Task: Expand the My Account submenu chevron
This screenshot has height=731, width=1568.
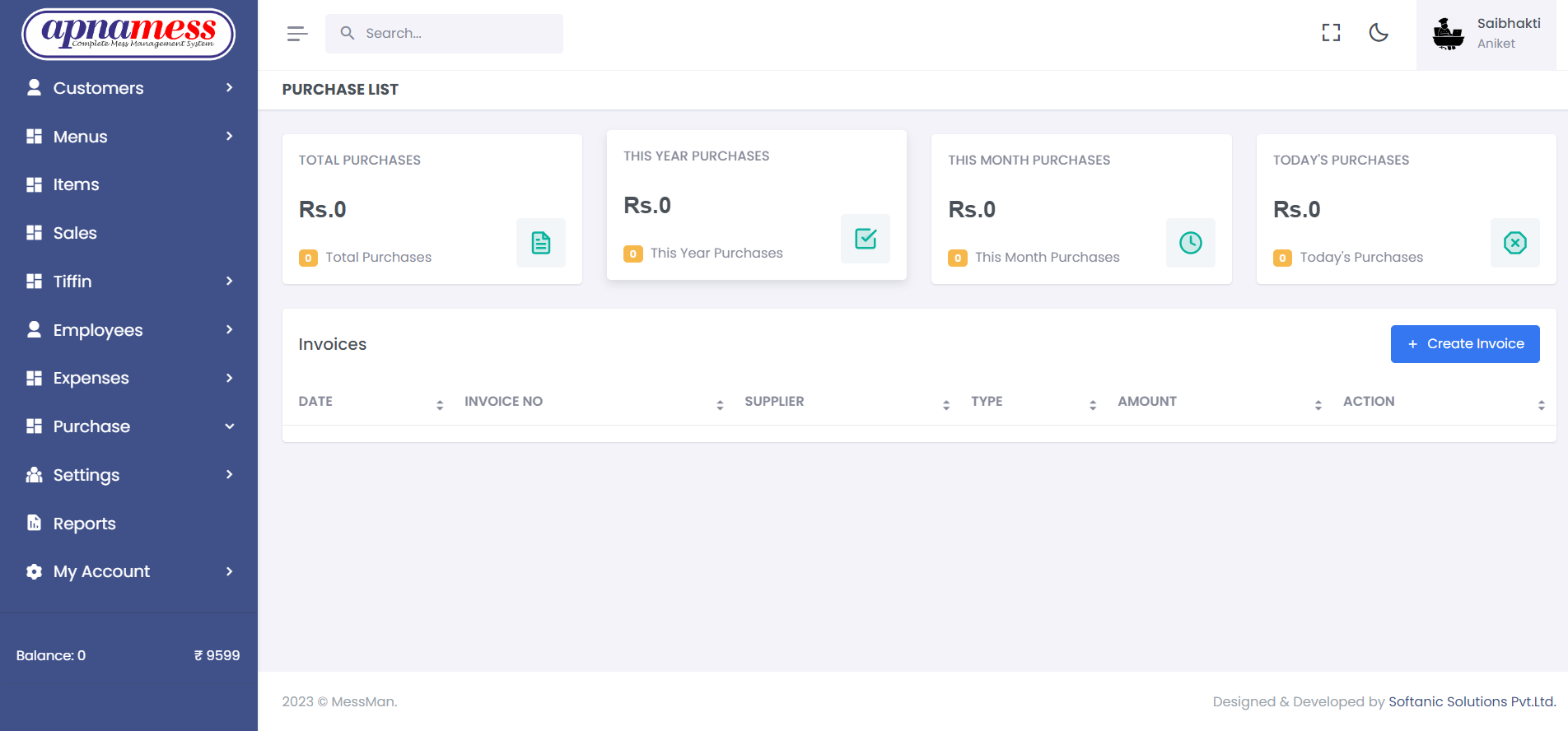Action: point(230,571)
